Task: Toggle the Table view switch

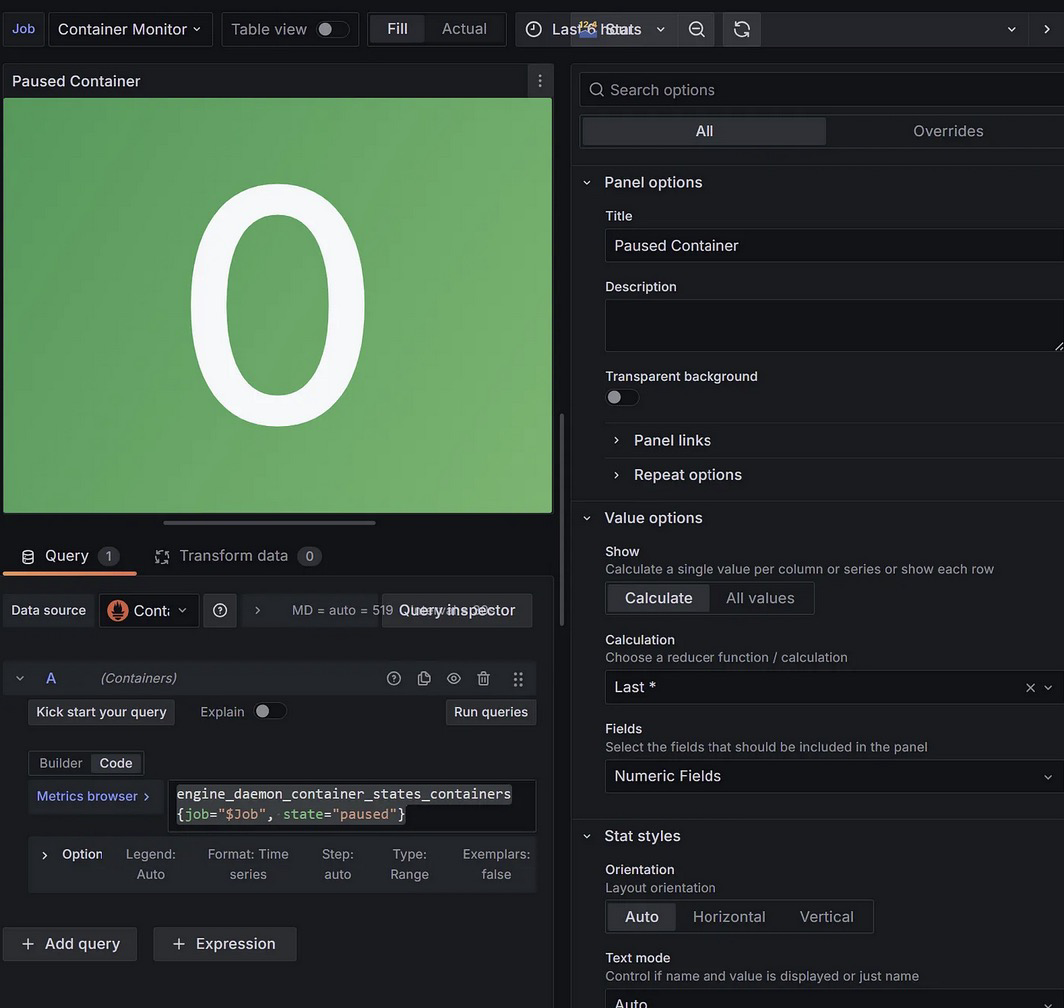Action: [332, 29]
